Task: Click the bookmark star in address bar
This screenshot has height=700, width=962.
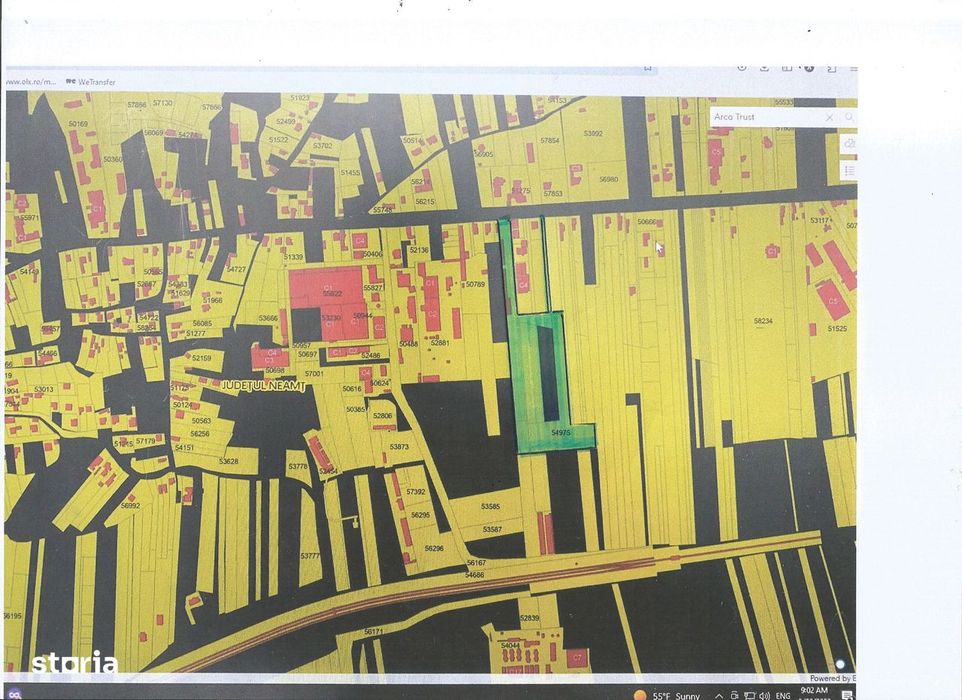Action: pyautogui.click(x=647, y=69)
